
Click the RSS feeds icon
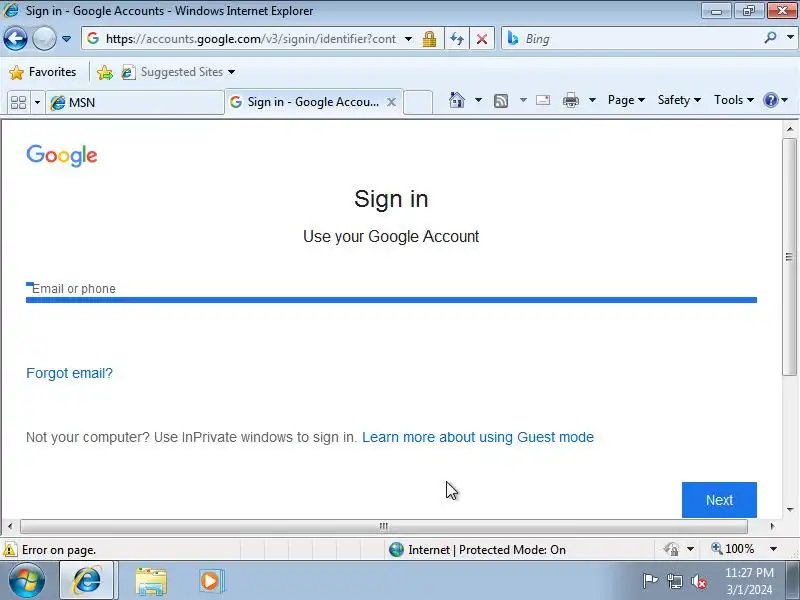pyautogui.click(x=501, y=101)
